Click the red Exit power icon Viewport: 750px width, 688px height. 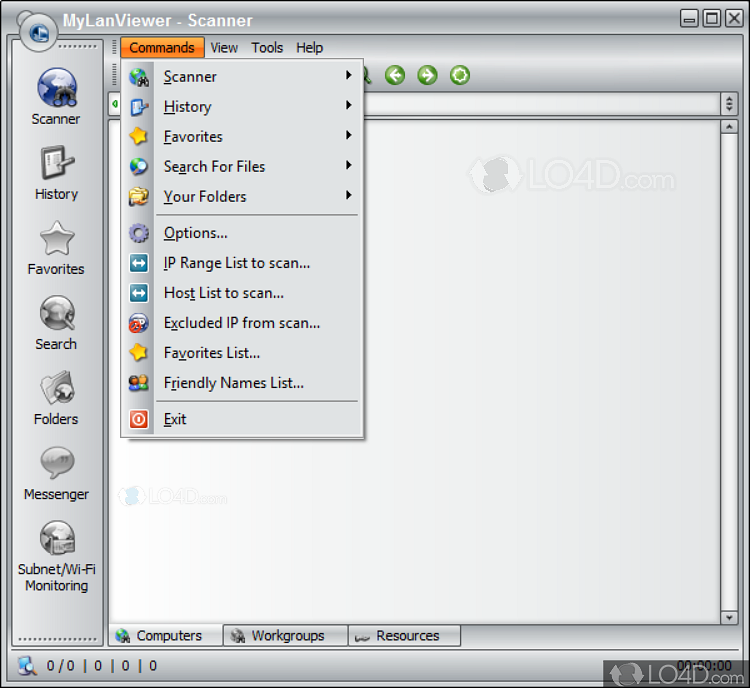139,419
